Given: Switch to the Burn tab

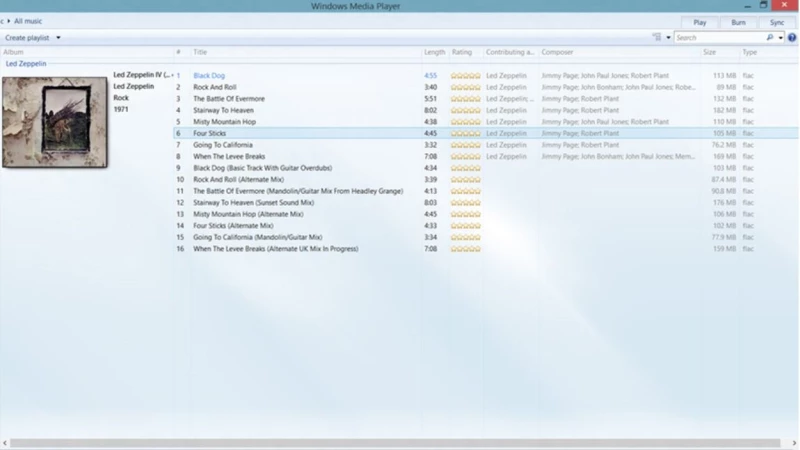Looking at the screenshot, I should coord(738,22).
